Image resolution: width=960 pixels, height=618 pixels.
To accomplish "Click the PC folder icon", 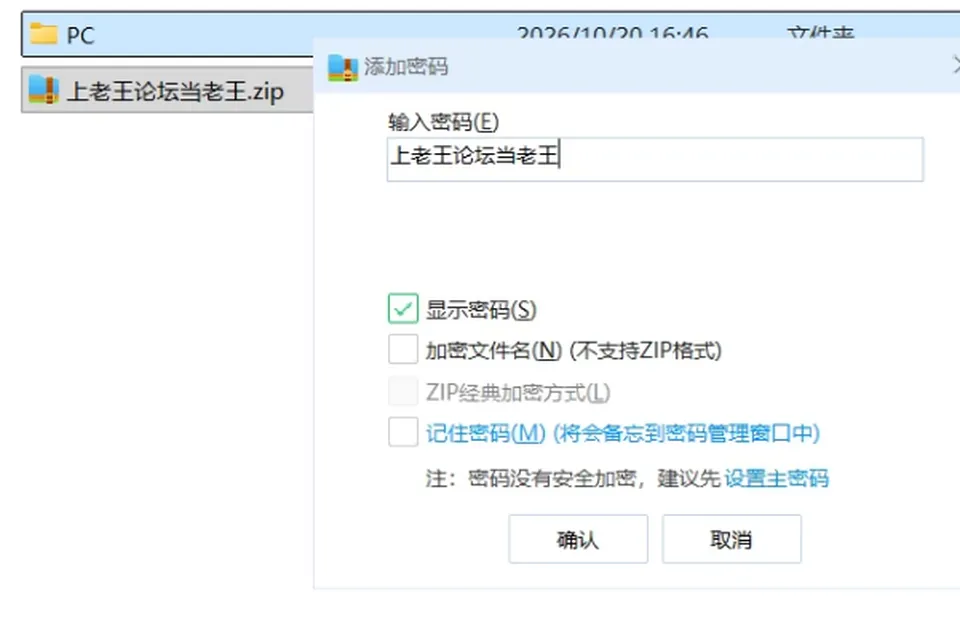I will tap(43, 34).
